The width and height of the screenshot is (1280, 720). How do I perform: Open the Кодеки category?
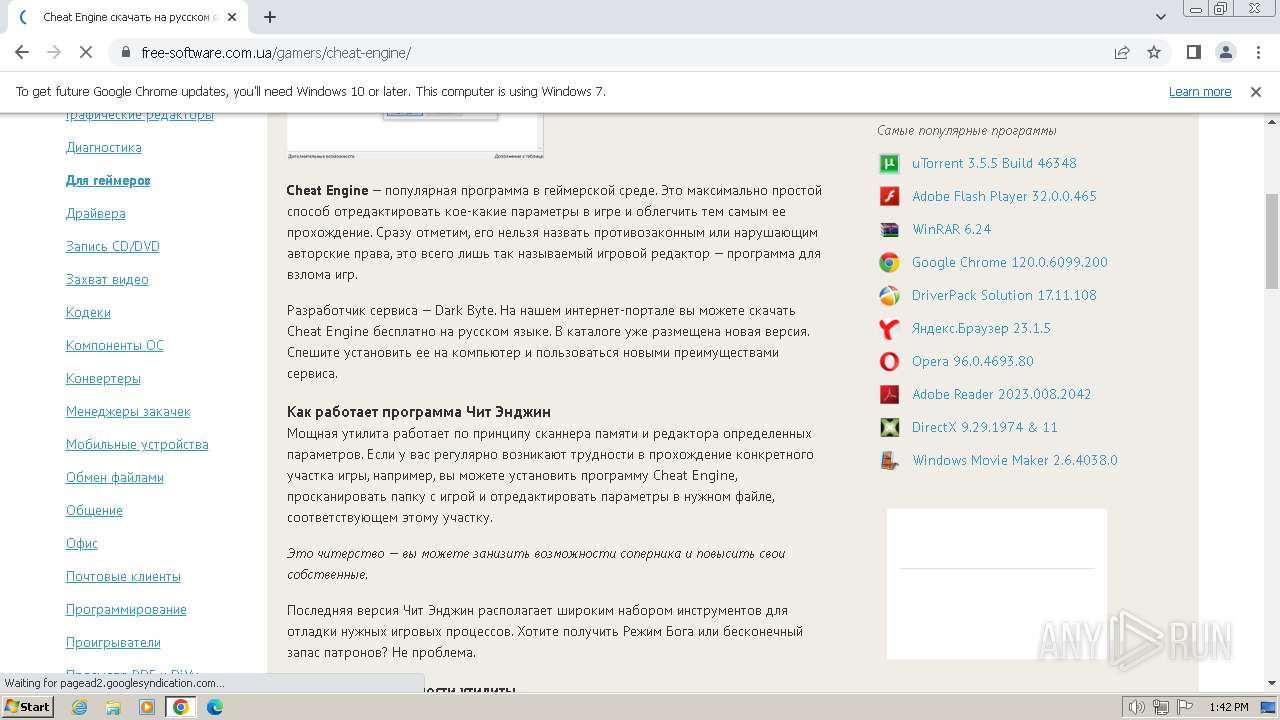[88, 312]
